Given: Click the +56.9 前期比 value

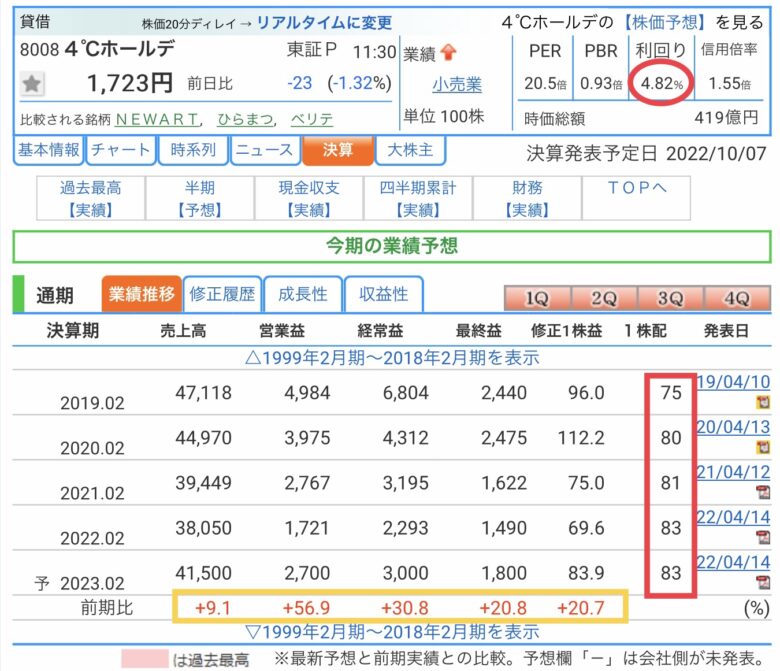Looking at the screenshot, I should coord(306,608).
